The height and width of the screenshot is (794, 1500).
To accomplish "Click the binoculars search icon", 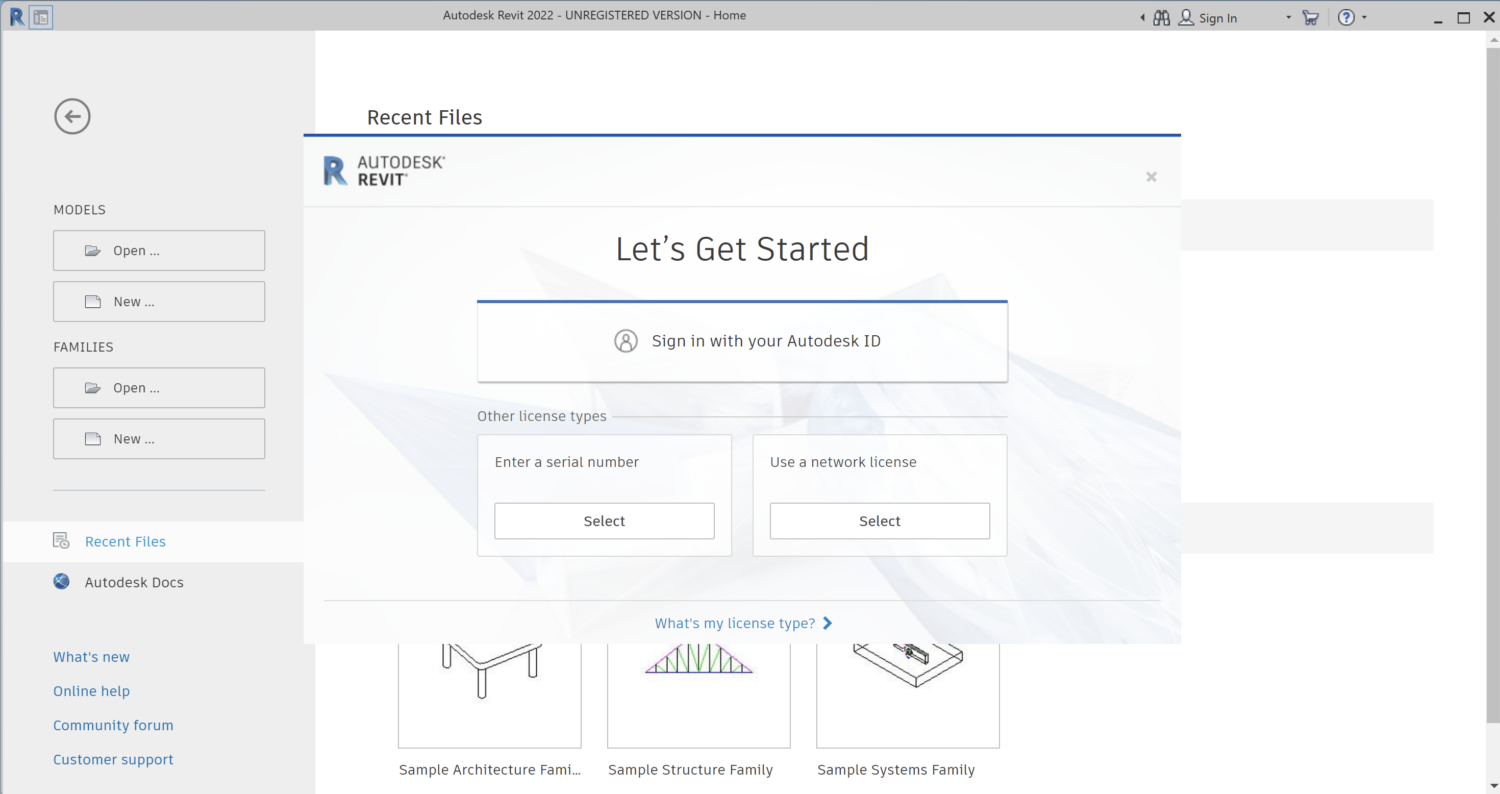I will pos(1161,18).
